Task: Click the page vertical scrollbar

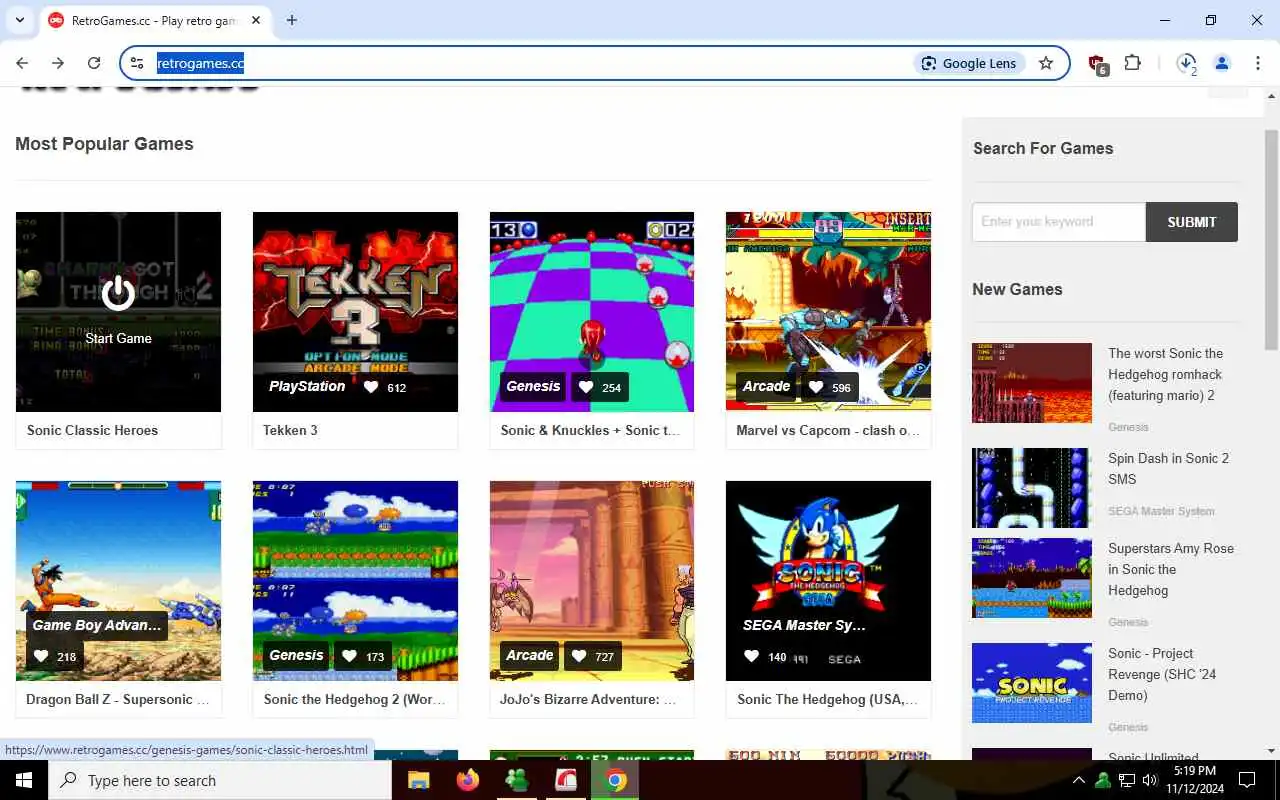Action: [x=1271, y=240]
